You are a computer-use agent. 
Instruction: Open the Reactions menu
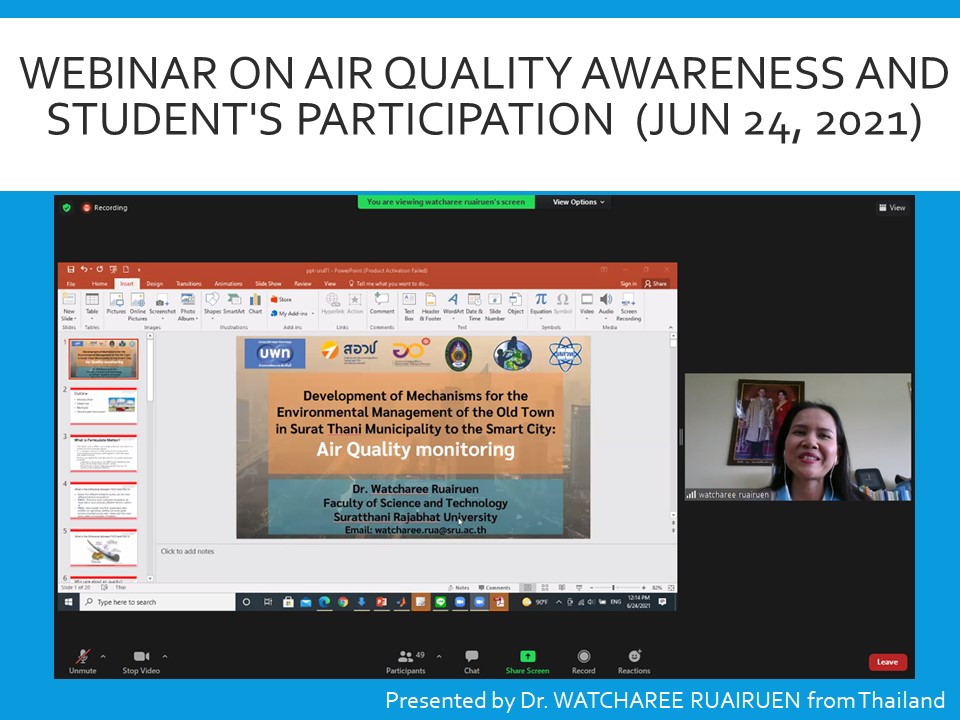pos(634,658)
